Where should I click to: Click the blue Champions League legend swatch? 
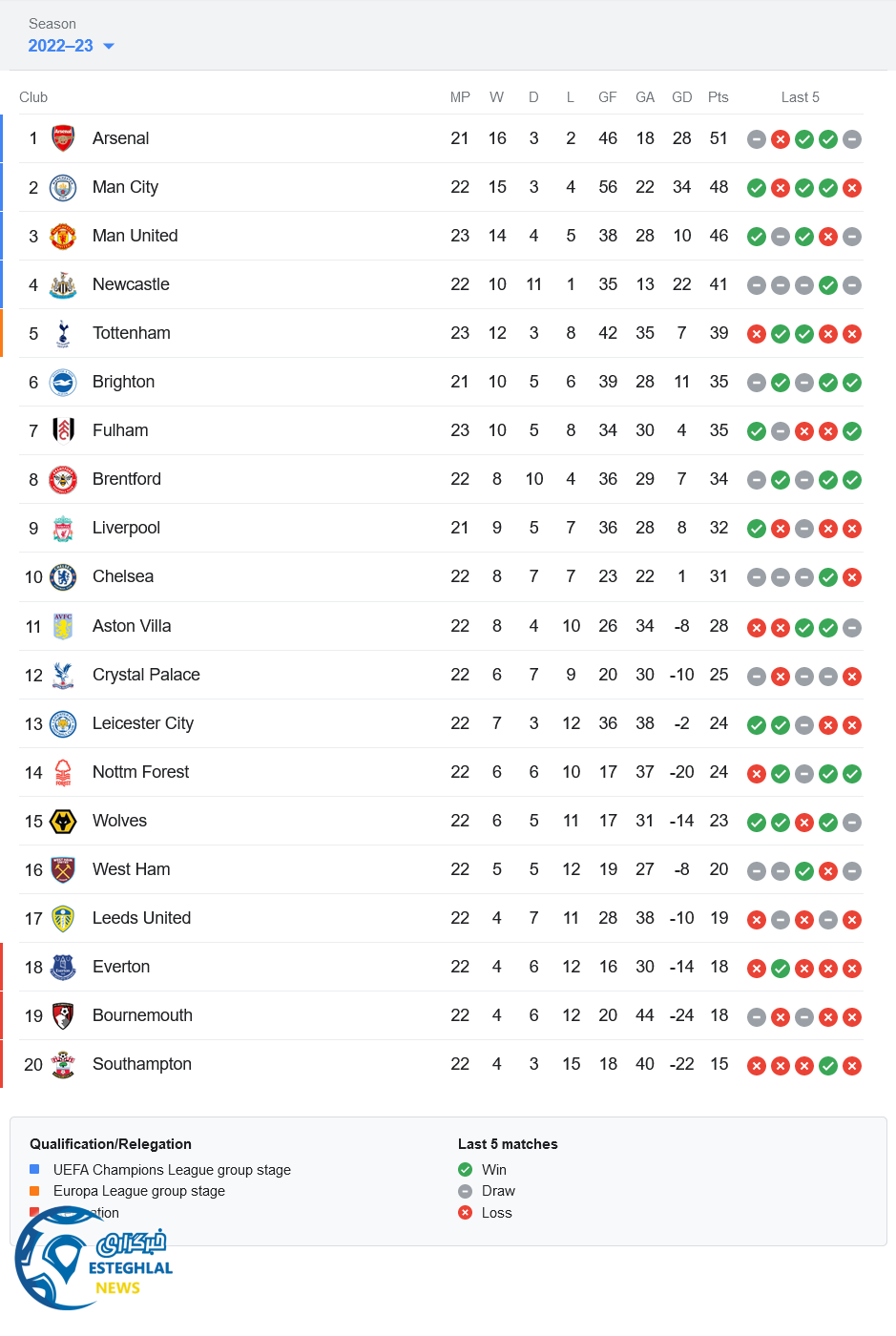(34, 1169)
